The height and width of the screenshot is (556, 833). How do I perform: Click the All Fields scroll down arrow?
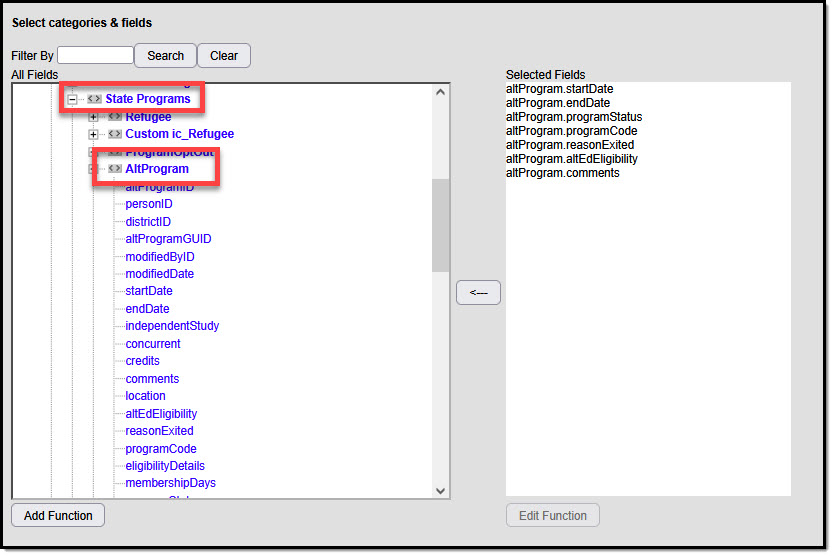[x=440, y=491]
